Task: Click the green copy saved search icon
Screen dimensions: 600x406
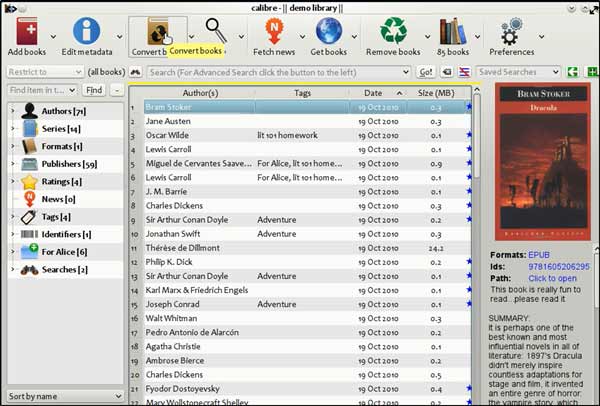Action: click(572, 72)
